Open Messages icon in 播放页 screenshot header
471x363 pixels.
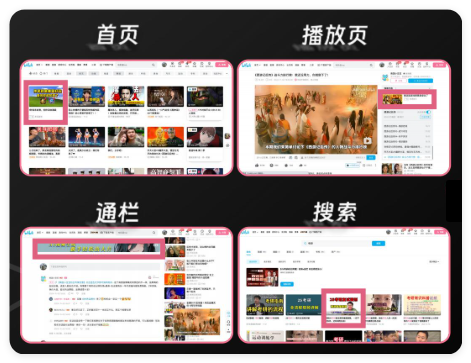pos(397,65)
